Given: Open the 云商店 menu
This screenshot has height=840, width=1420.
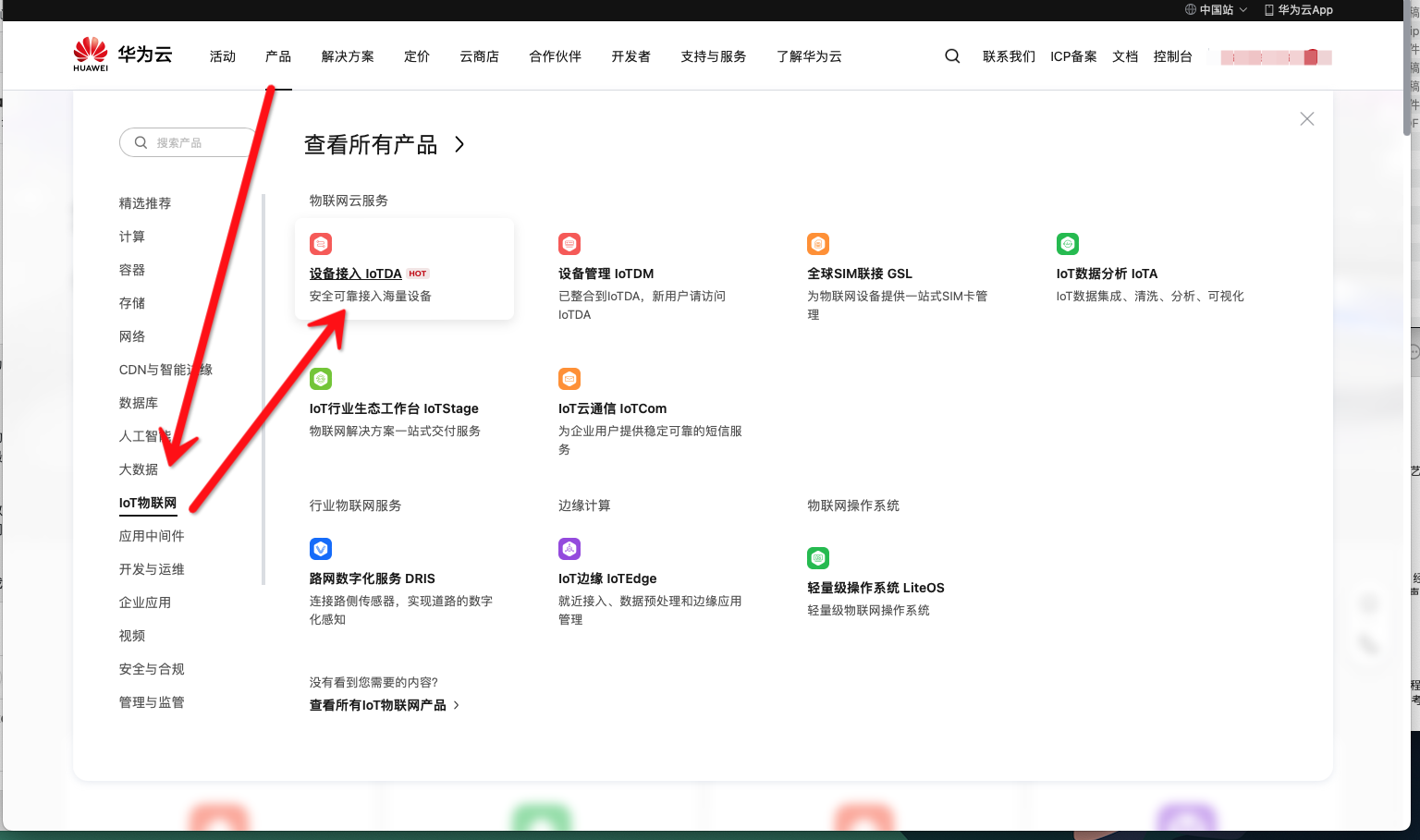Looking at the screenshot, I should point(480,56).
